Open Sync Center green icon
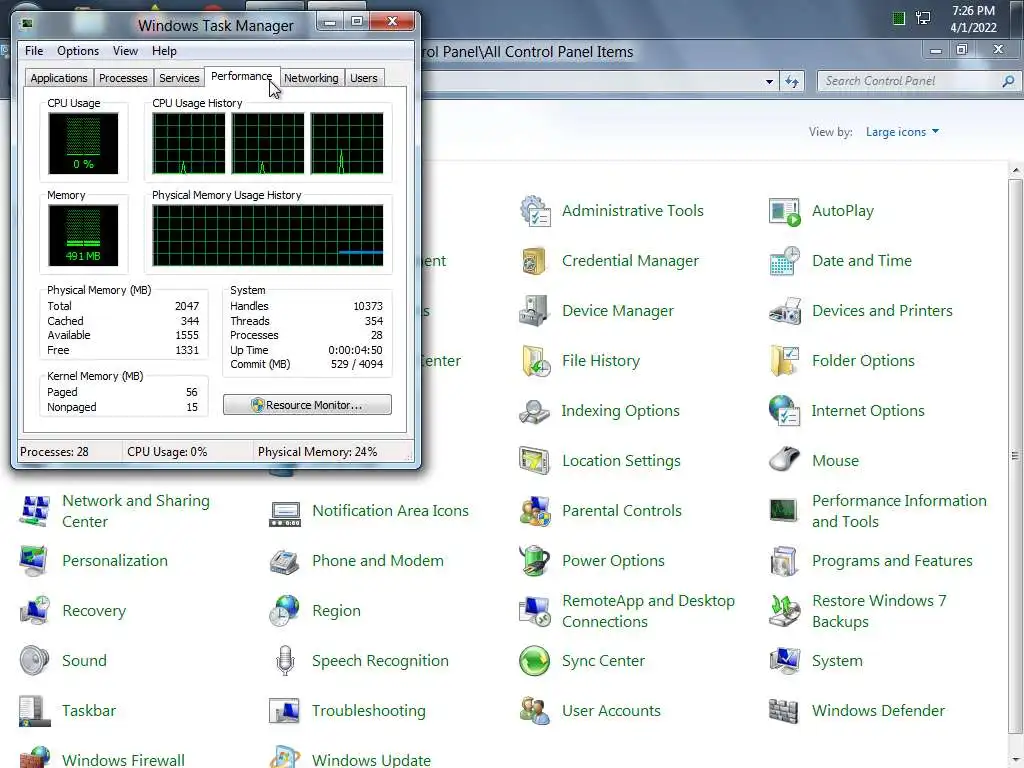 click(x=535, y=660)
